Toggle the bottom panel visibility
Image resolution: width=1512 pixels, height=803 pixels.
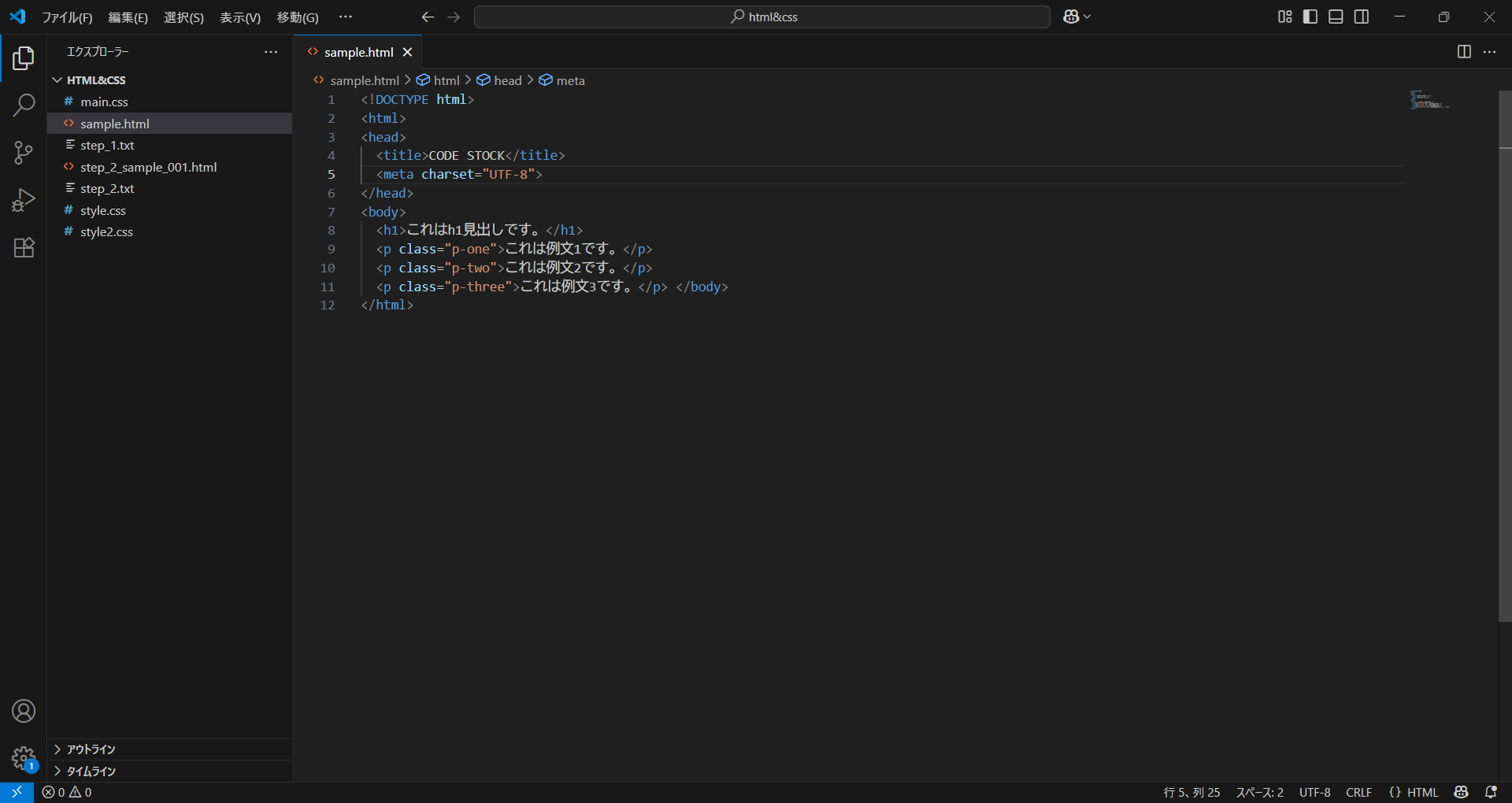click(x=1336, y=17)
